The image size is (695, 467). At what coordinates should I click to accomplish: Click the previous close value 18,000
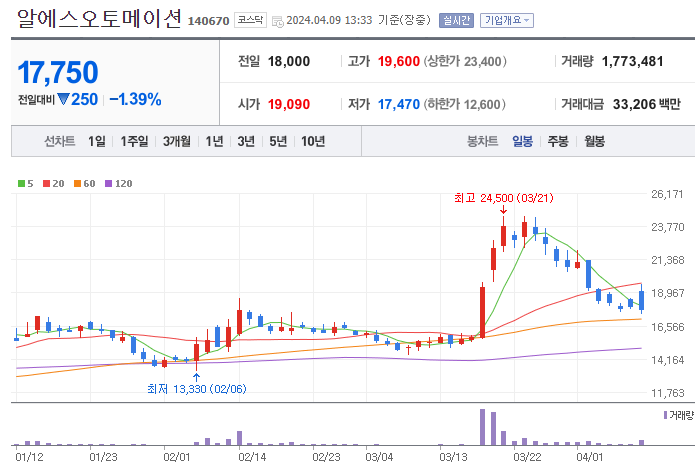tap(289, 62)
